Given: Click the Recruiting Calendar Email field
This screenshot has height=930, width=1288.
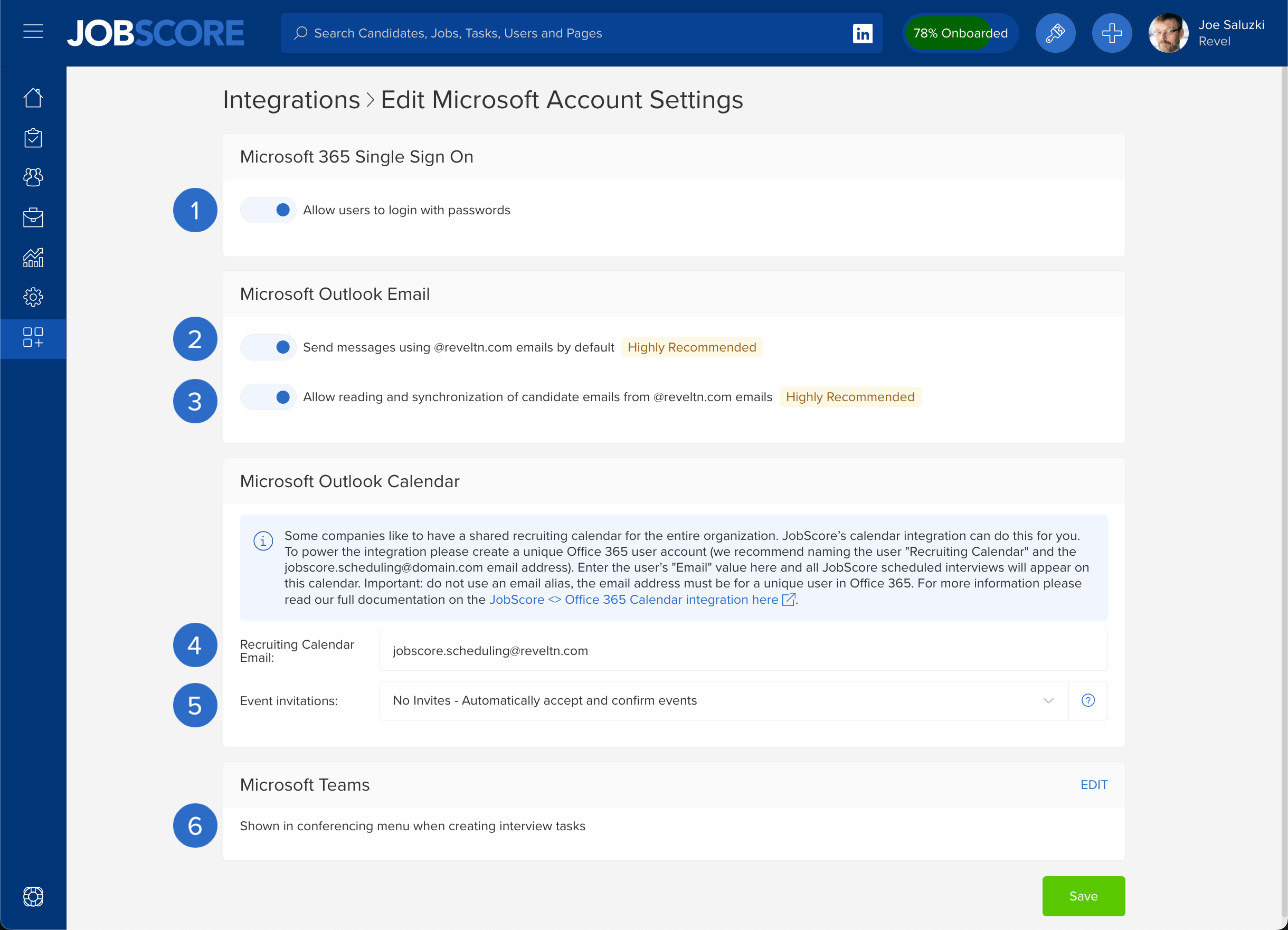Looking at the screenshot, I should (x=743, y=651).
